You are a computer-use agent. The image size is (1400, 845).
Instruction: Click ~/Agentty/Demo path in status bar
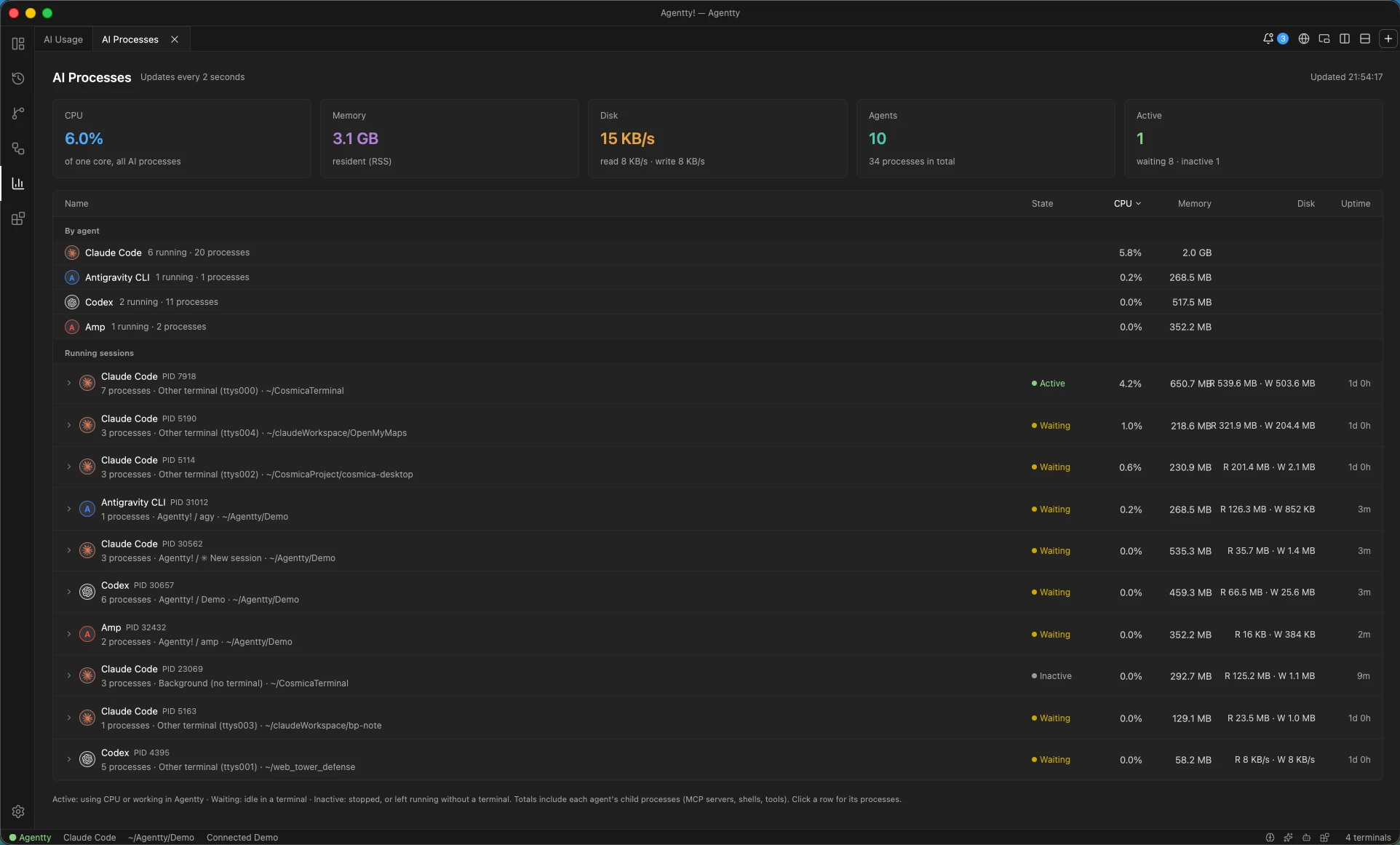point(161,837)
